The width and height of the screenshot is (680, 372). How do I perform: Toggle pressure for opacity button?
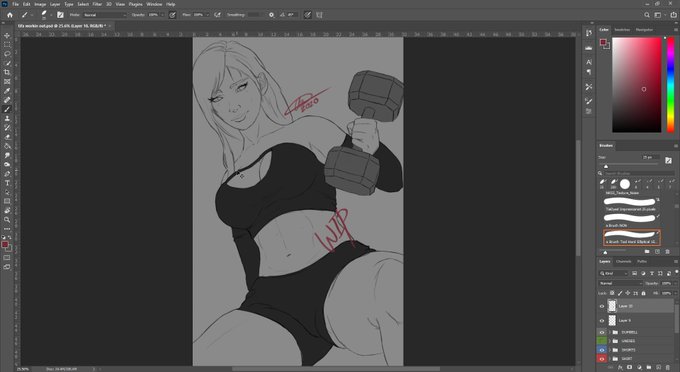click(x=172, y=15)
